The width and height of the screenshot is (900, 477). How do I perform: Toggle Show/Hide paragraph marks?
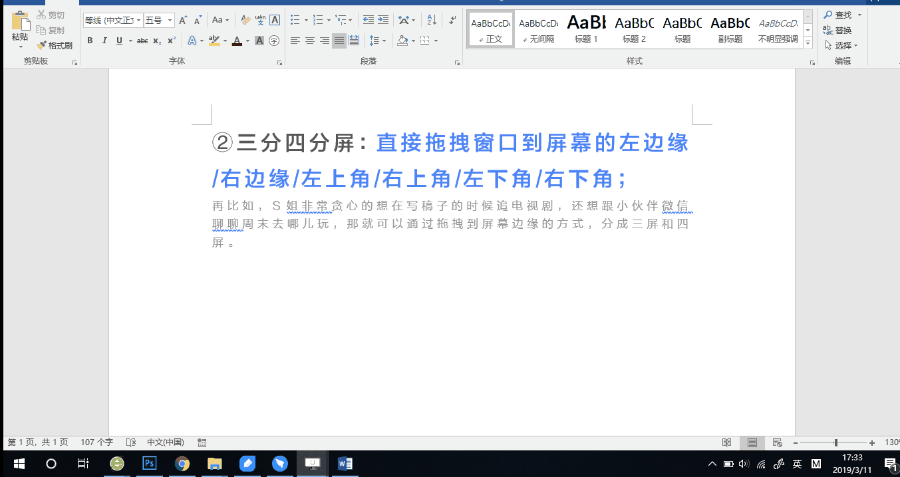453,20
